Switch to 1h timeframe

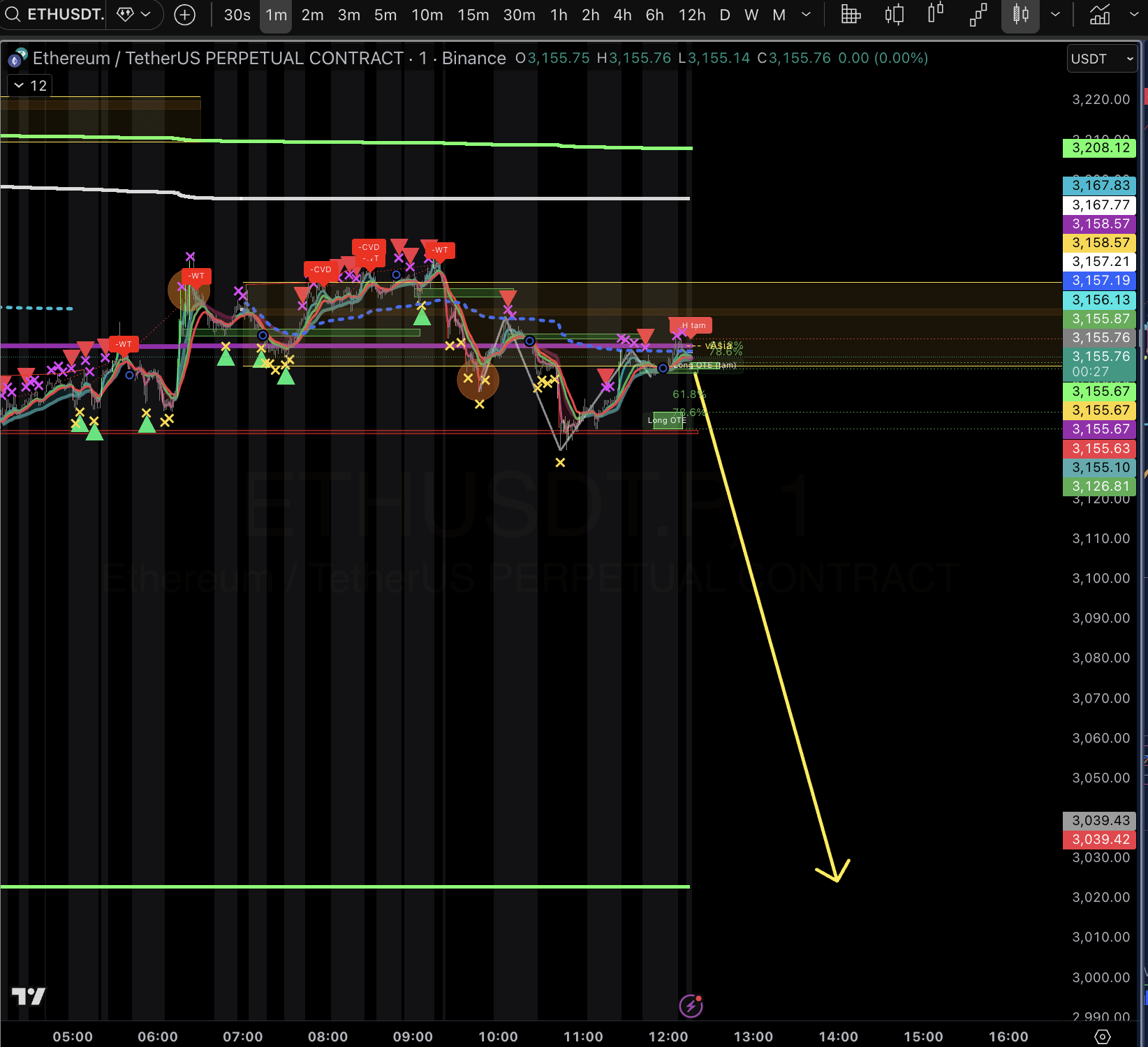click(559, 15)
